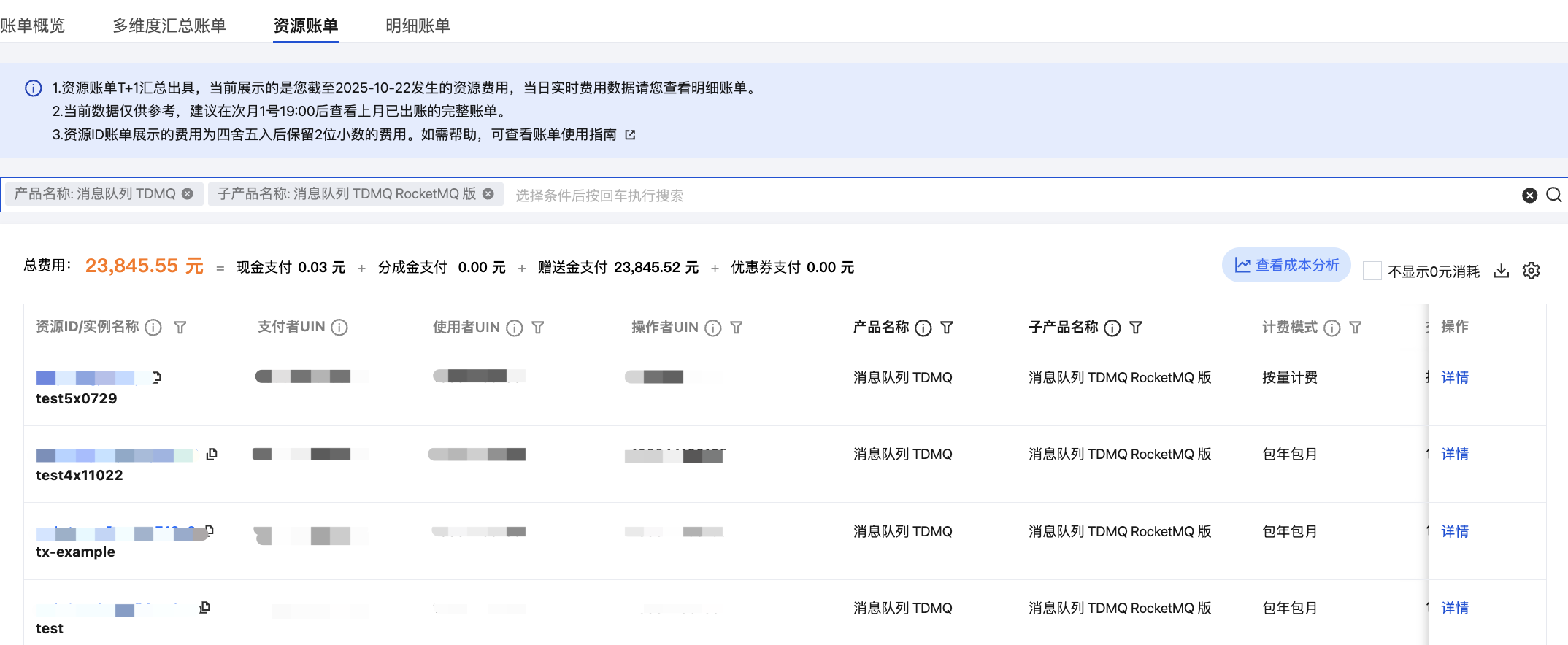The width and height of the screenshot is (1568, 645).
Task: Open the 计费模式 column filter
Action: tap(1356, 328)
